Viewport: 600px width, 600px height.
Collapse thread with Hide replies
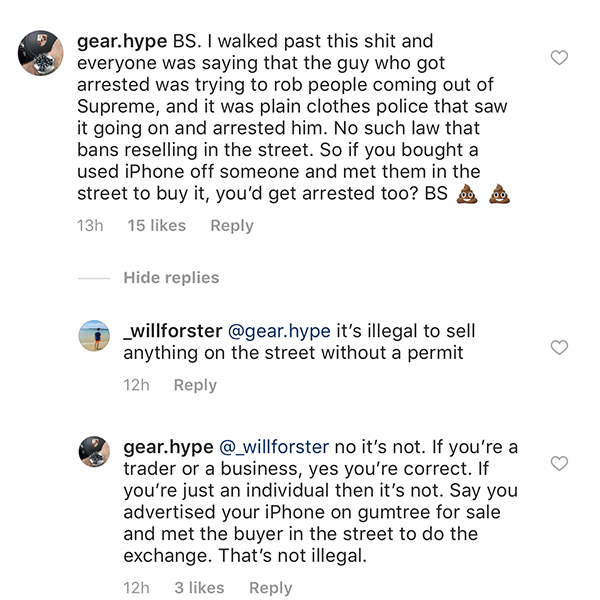click(171, 277)
